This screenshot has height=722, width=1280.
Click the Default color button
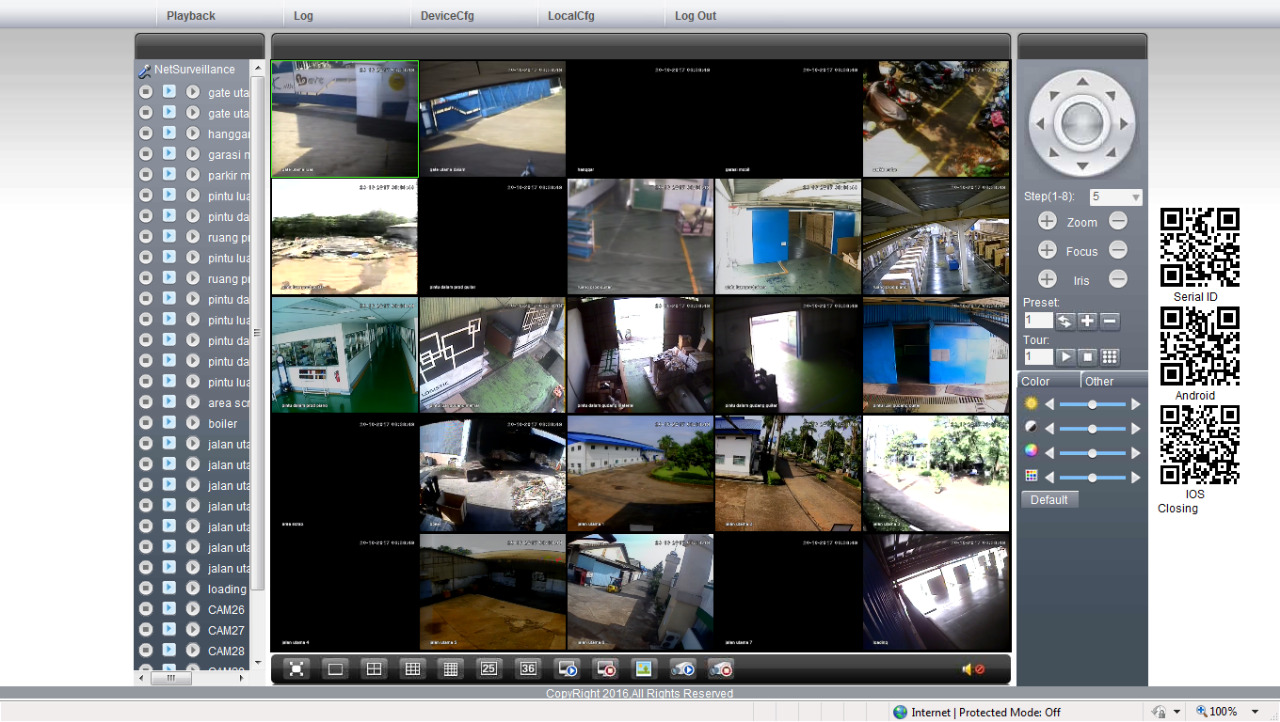click(x=1049, y=498)
